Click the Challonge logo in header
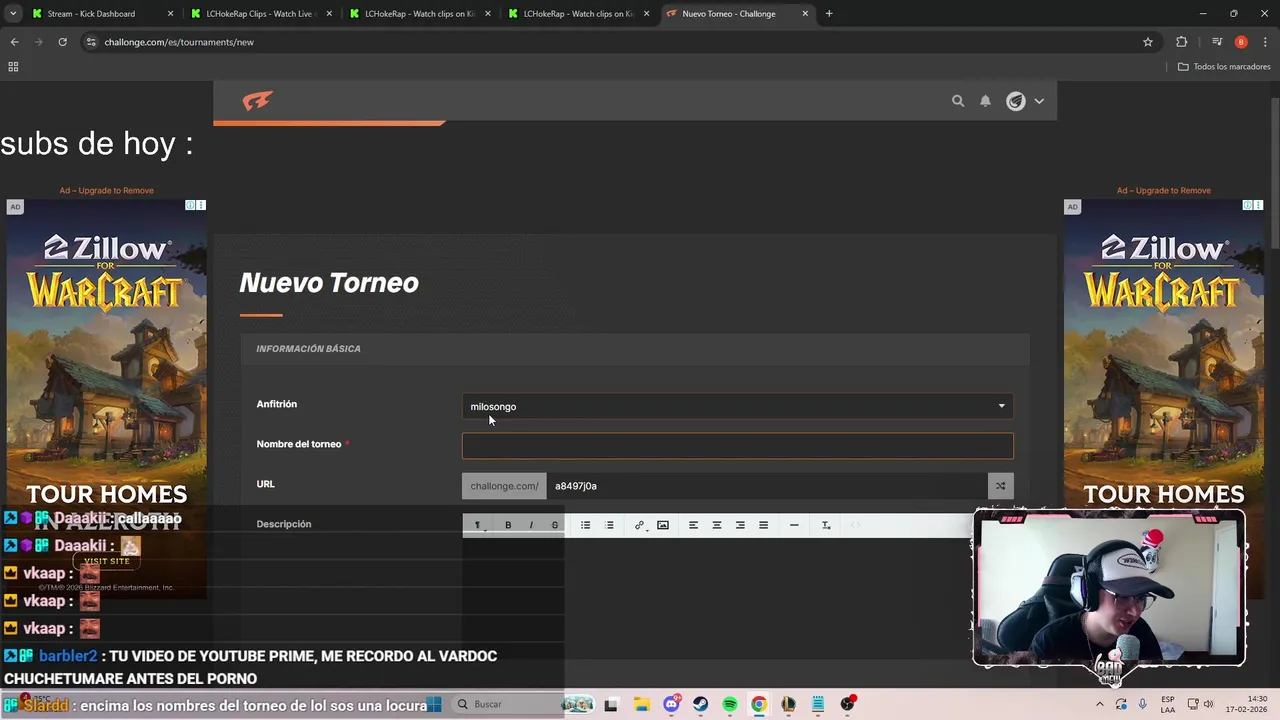Image resolution: width=1280 pixels, height=720 pixels. pyautogui.click(x=257, y=101)
